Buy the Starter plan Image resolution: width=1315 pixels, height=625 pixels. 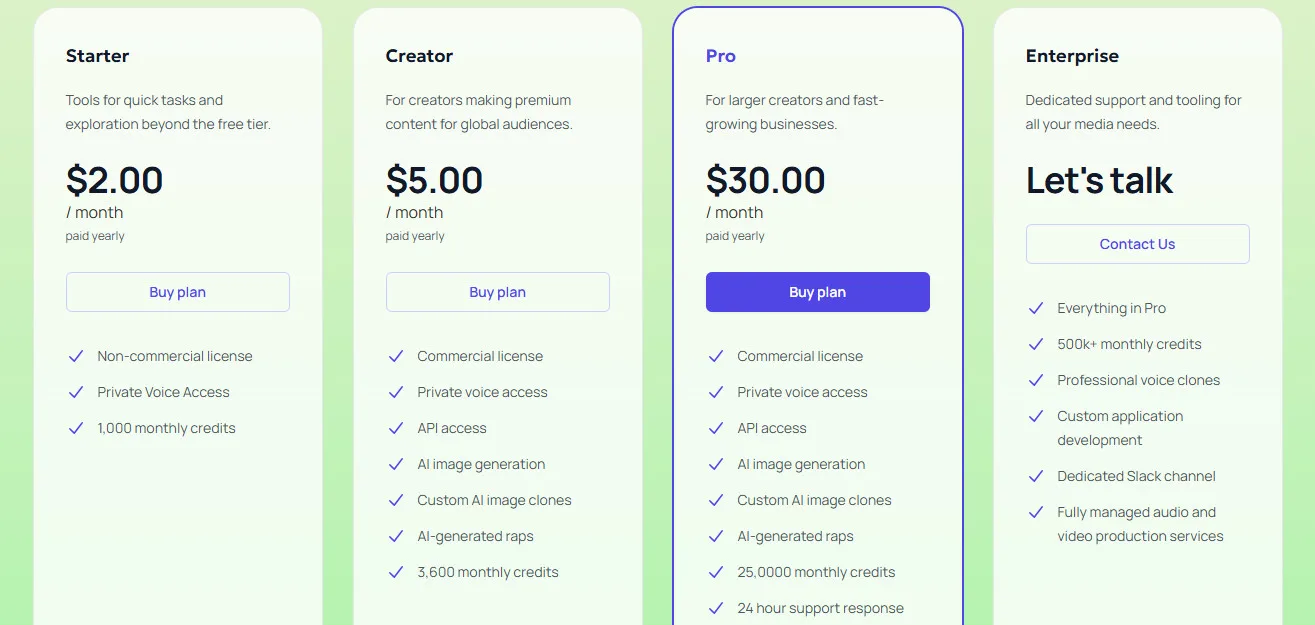pyautogui.click(x=178, y=292)
